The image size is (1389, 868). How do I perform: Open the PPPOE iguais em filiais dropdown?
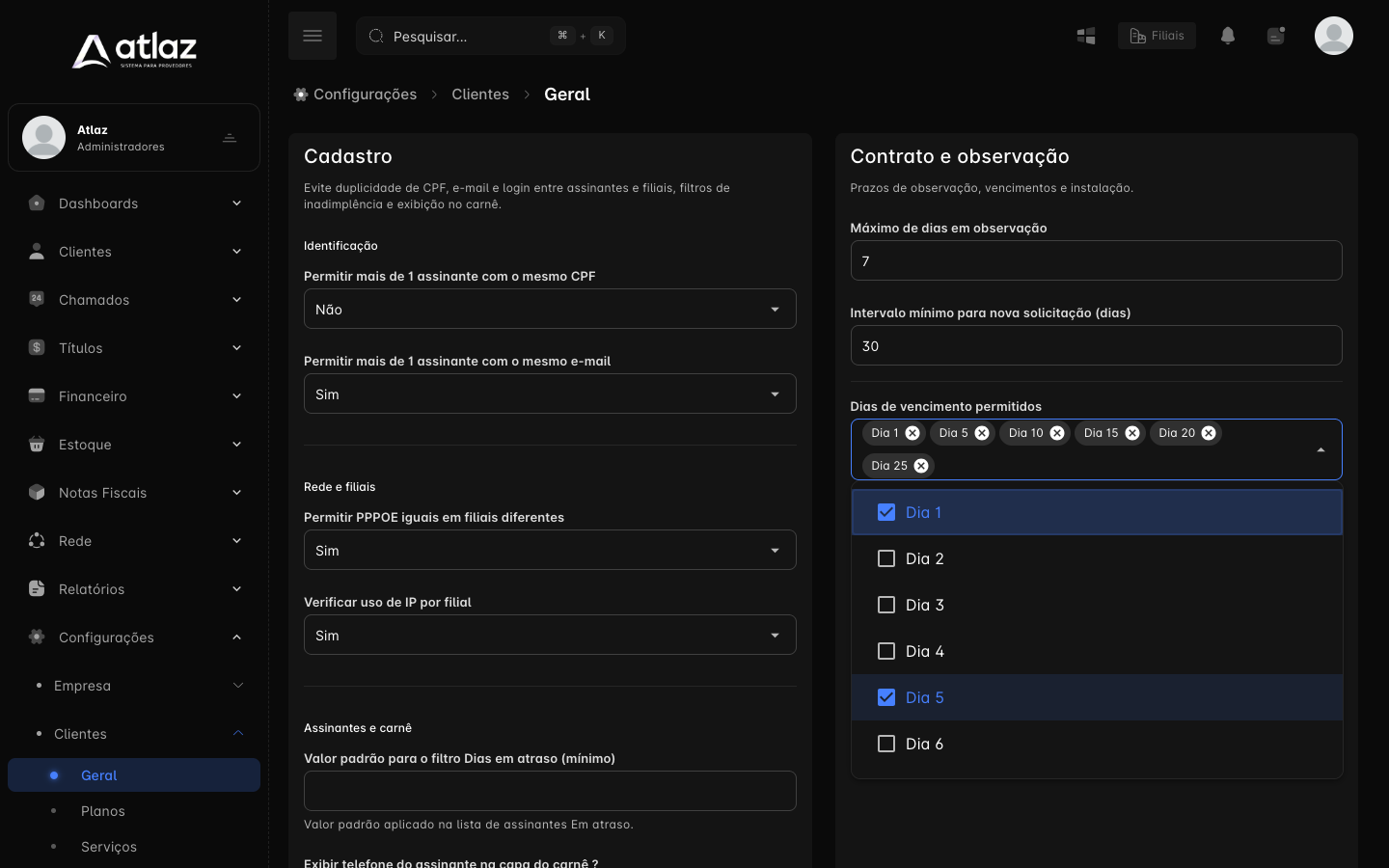(550, 550)
